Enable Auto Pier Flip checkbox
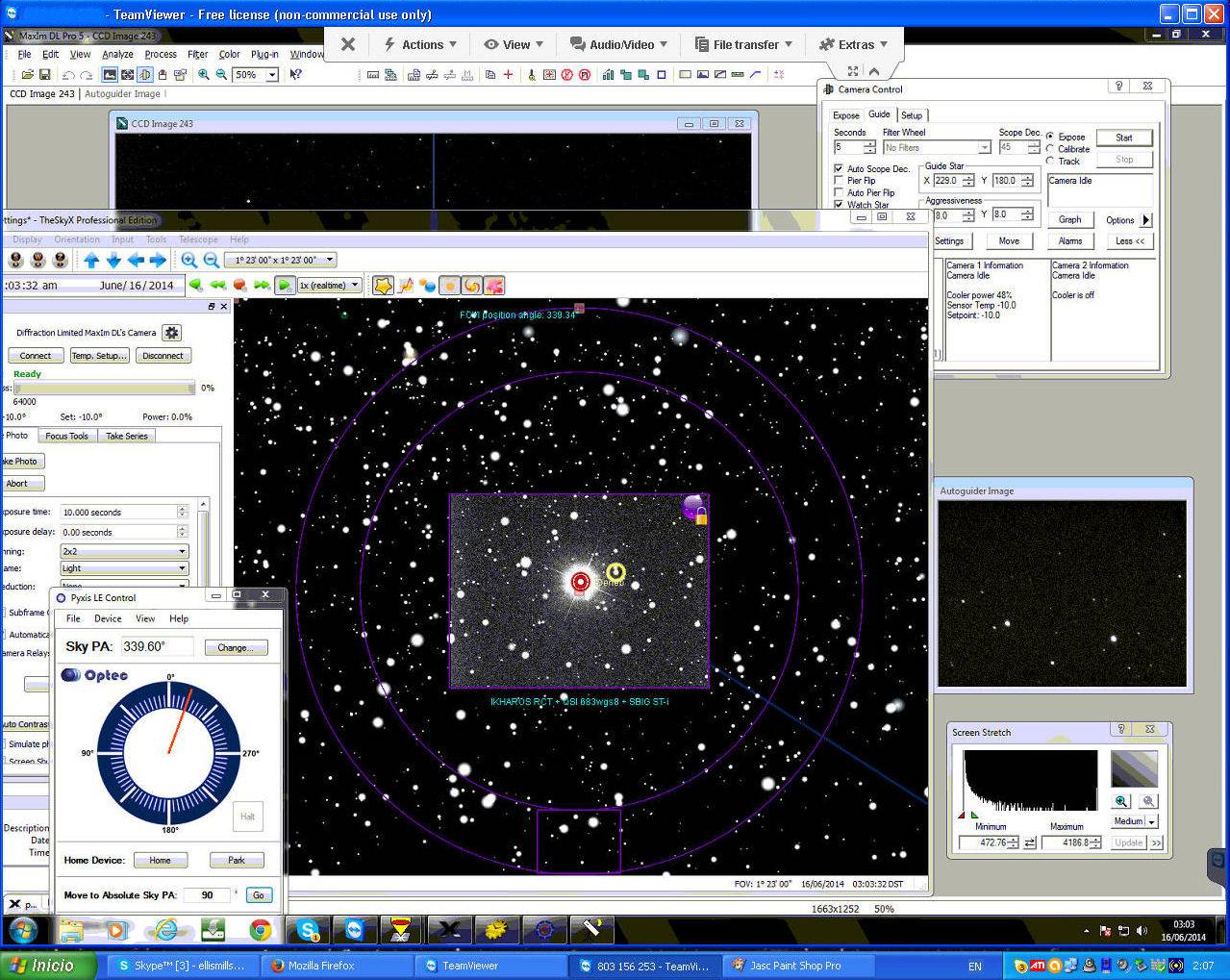The width and height of the screenshot is (1230, 980). pyautogui.click(x=839, y=192)
